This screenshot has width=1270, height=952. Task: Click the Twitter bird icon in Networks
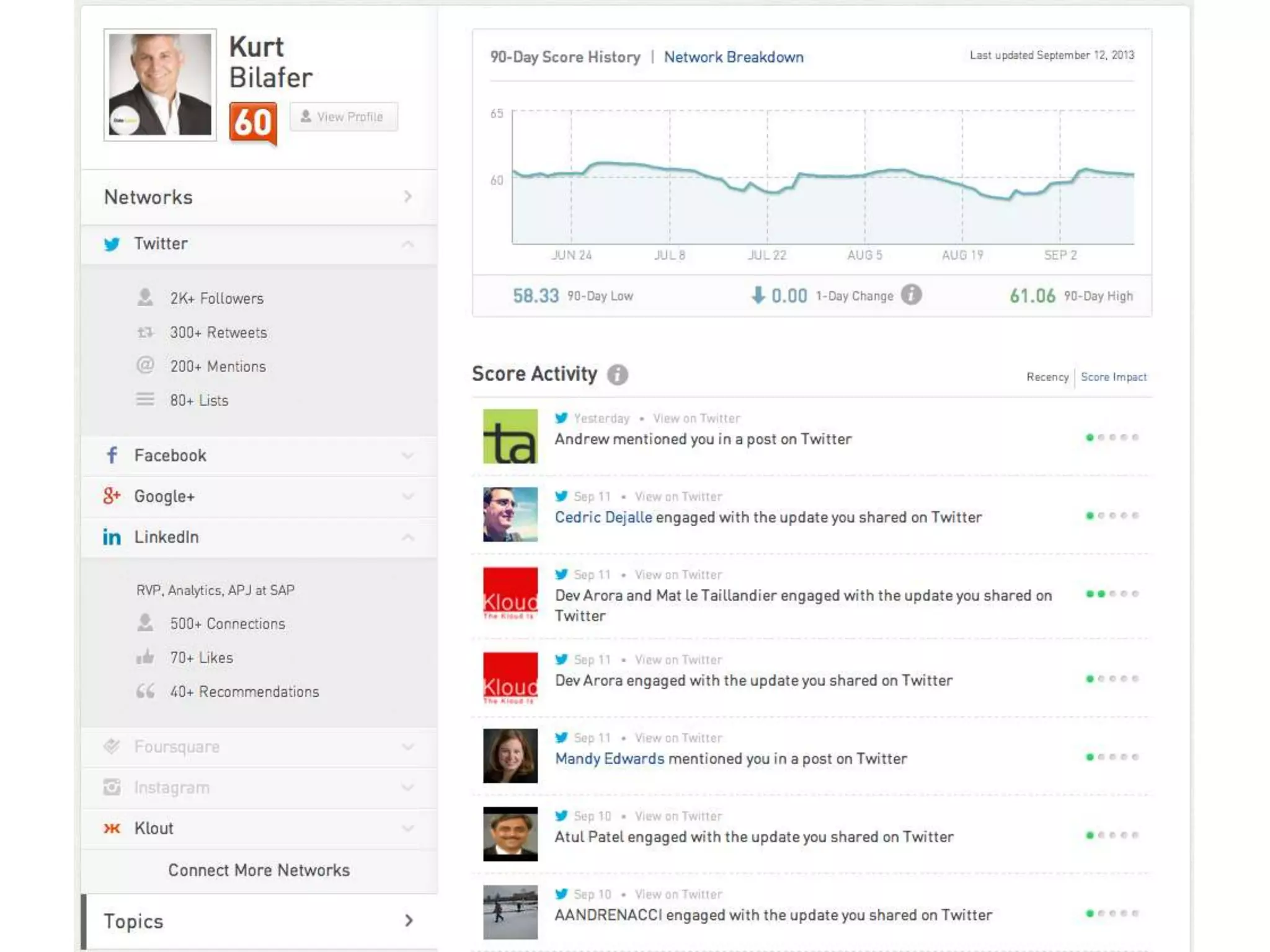coord(112,244)
